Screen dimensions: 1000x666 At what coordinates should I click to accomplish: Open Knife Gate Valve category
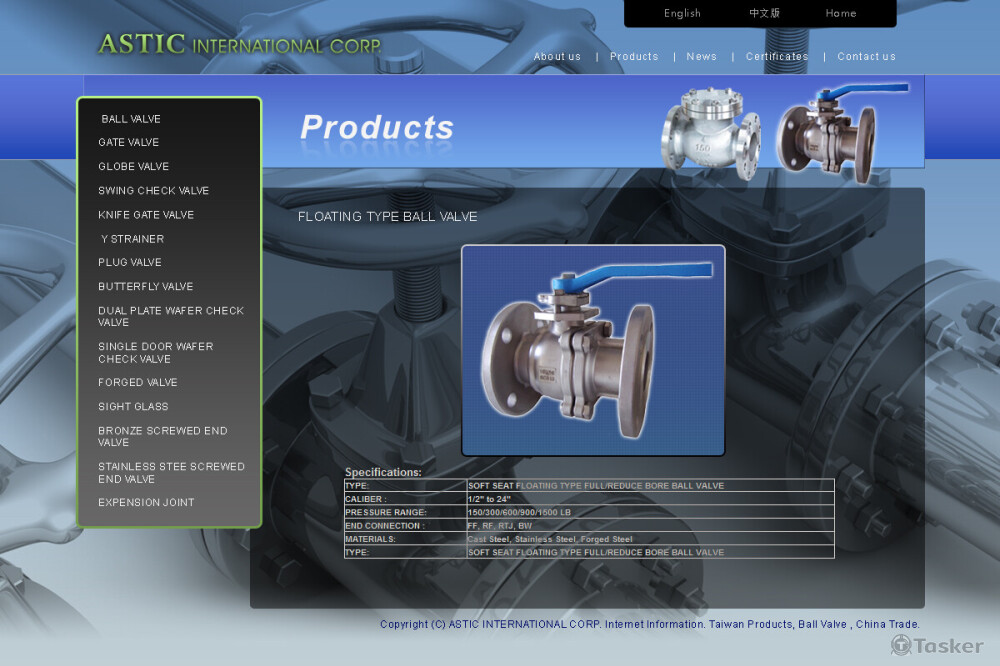pyautogui.click(x=146, y=215)
